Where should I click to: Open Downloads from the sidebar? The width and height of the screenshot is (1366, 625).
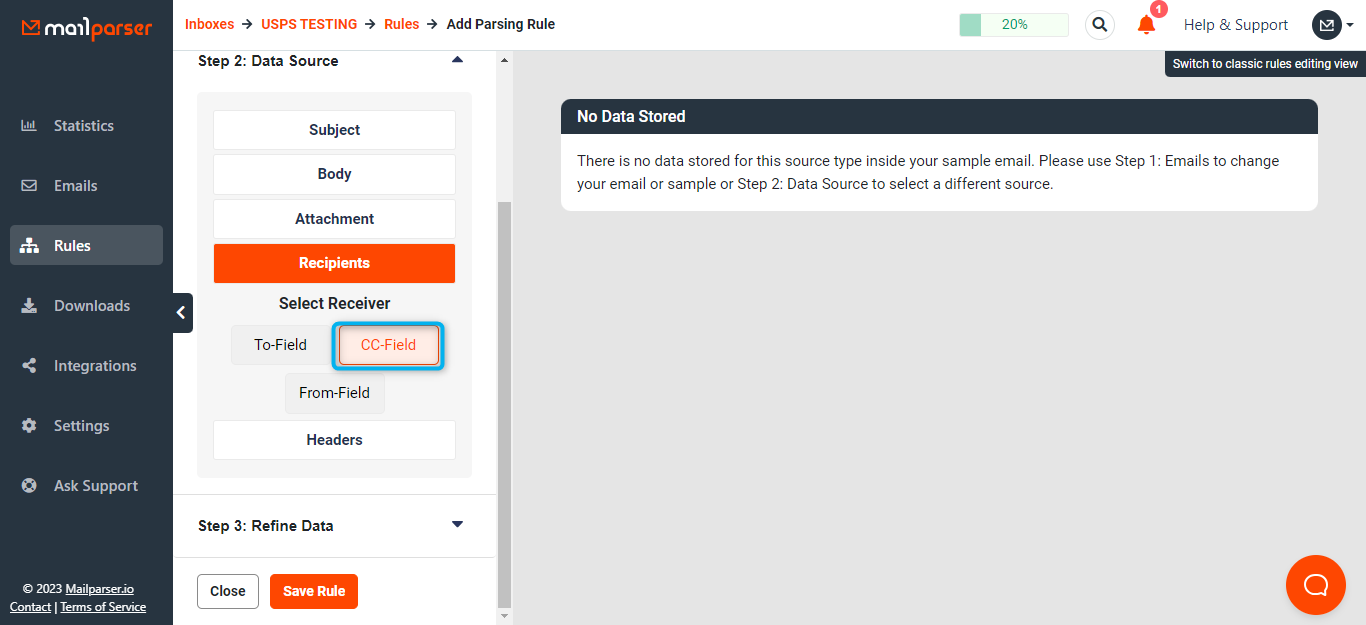pyautogui.click(x=91, y=305)
